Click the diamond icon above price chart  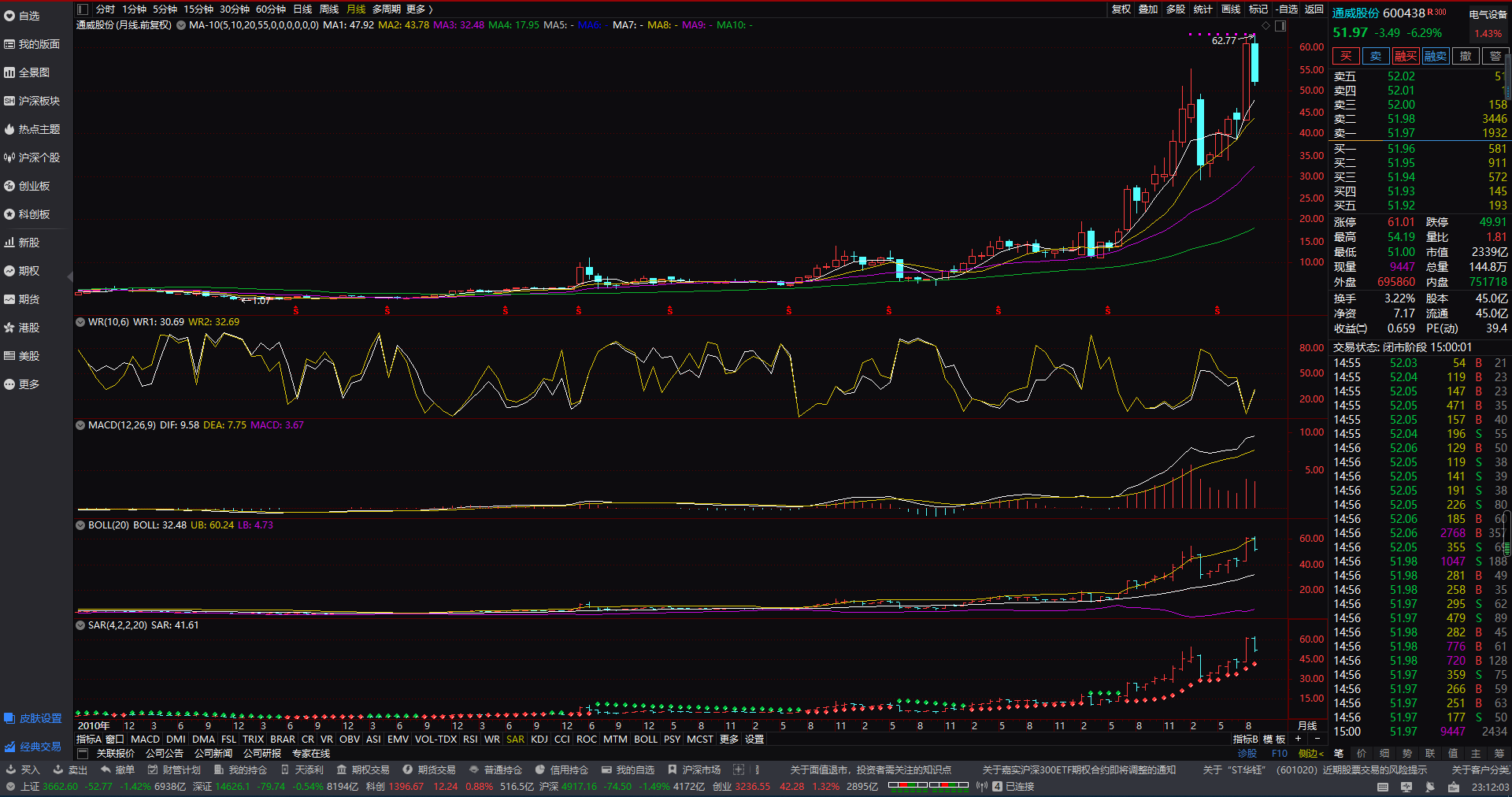tap(1266, 26)
